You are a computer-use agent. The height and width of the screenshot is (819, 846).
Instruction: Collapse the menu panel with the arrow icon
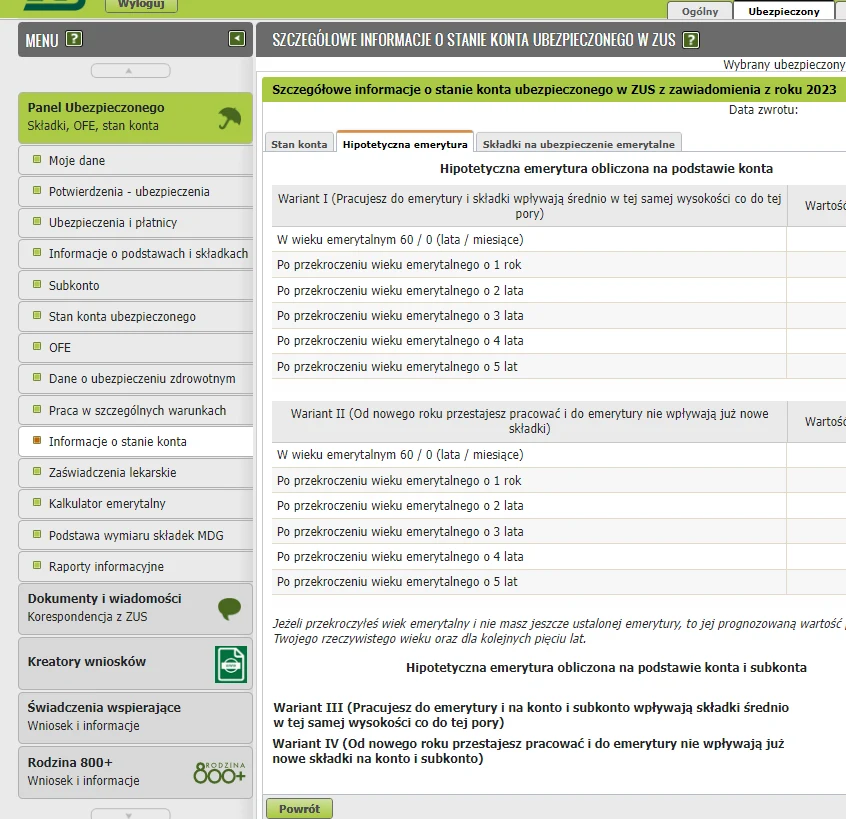[236, 39]
